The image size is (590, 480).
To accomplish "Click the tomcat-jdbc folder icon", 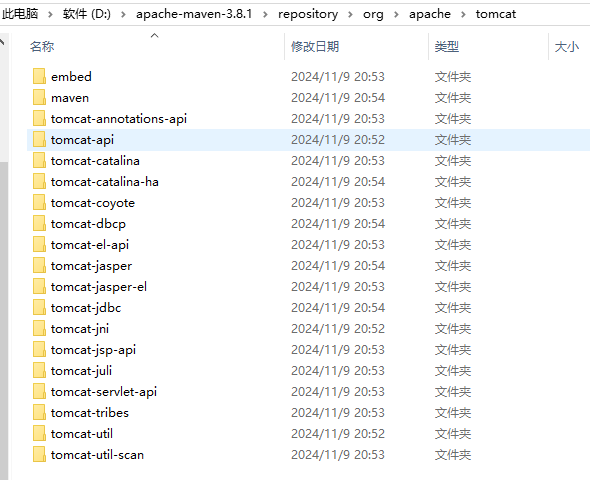I will tap(39, 308).
